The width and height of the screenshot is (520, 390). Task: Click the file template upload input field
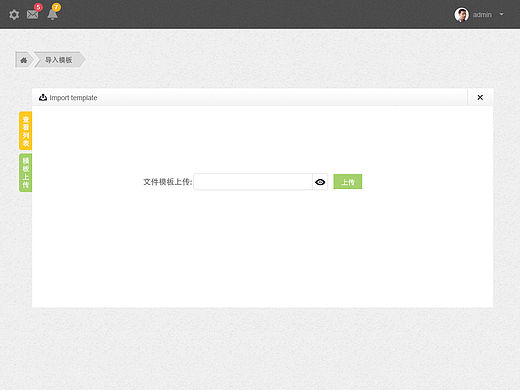(x=253, y=182)
